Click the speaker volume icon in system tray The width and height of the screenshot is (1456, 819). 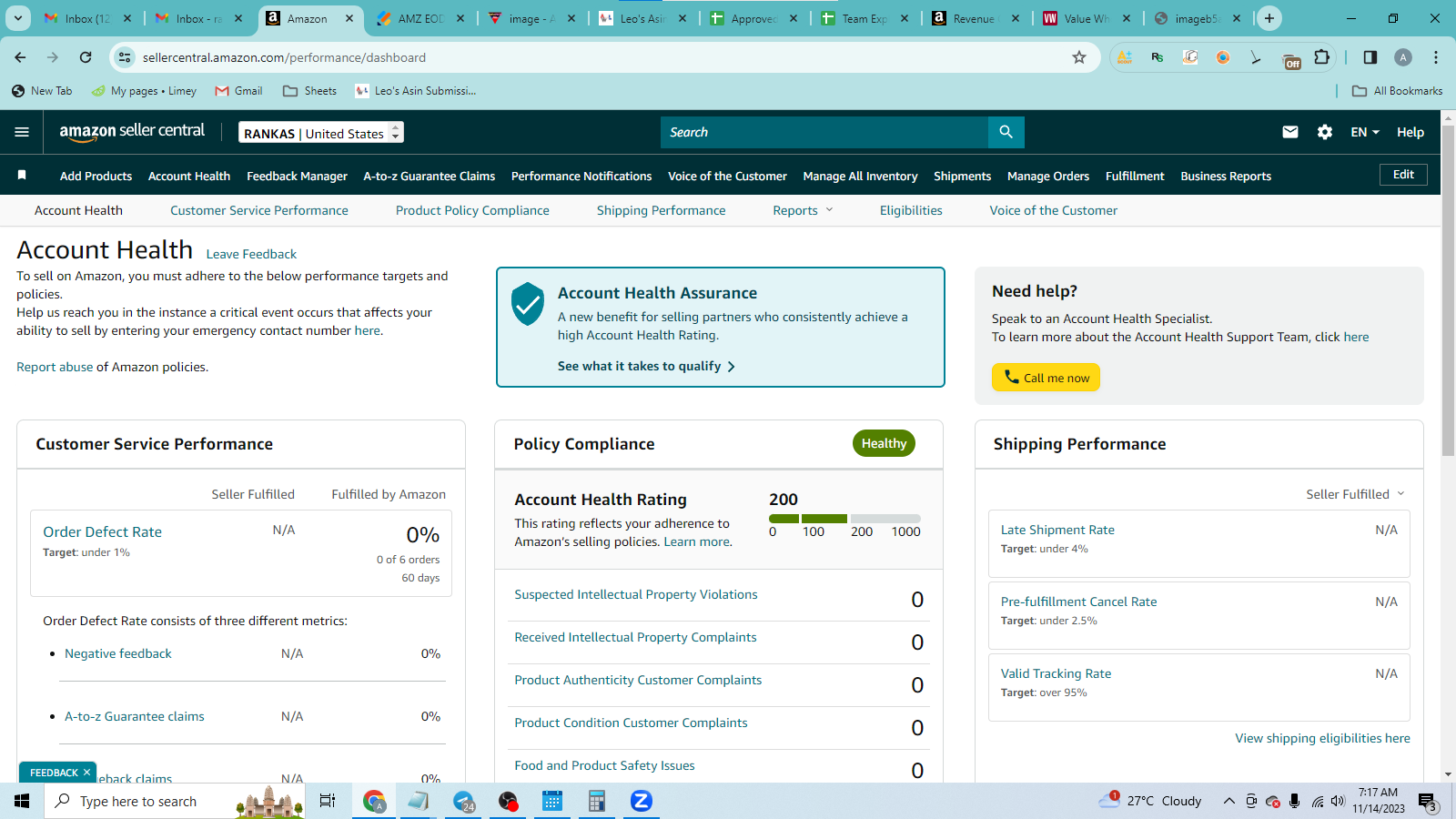click(x=1338, y=801)
